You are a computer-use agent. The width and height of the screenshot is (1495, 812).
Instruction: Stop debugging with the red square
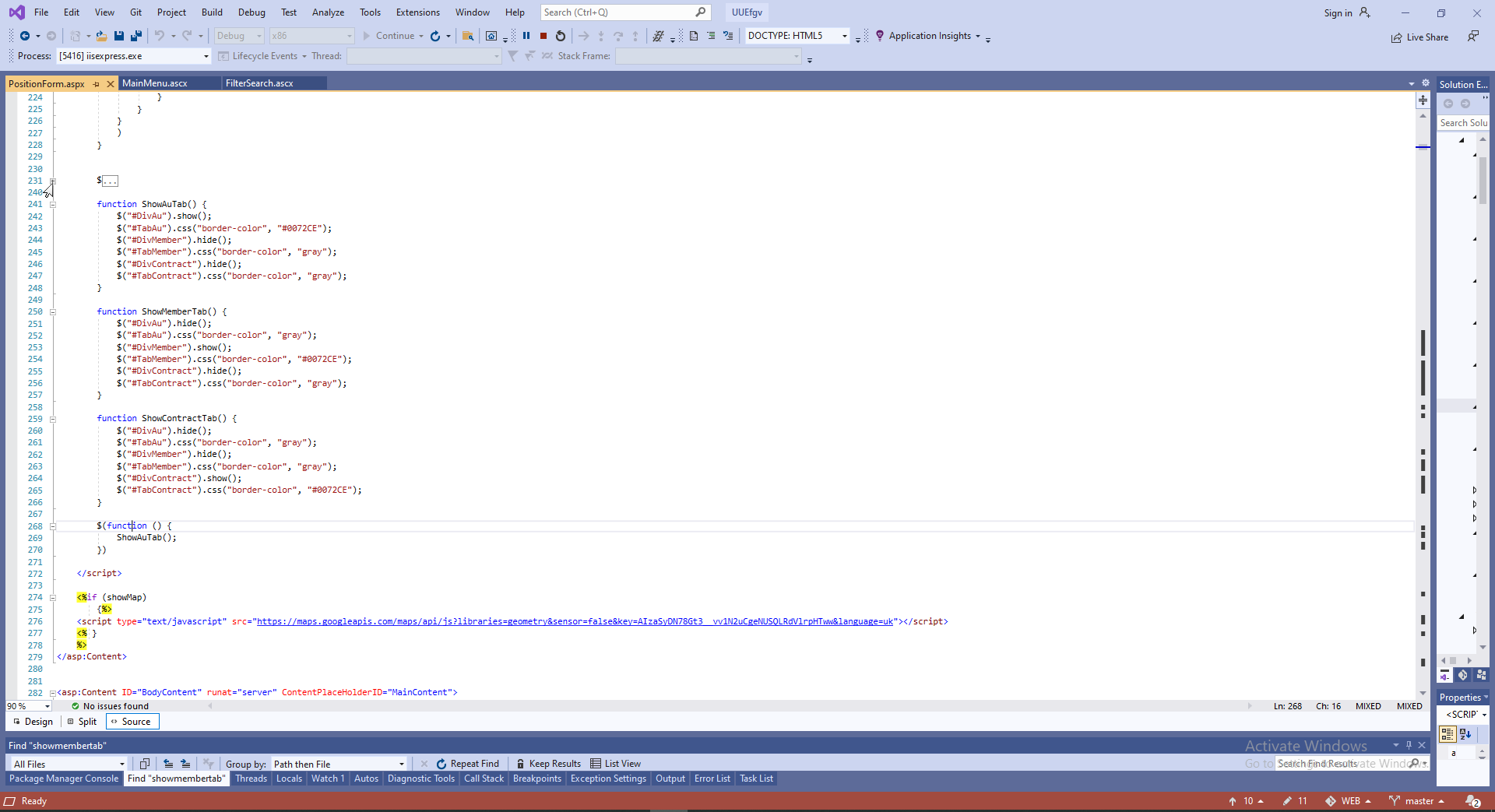click(x=543, y=36)
